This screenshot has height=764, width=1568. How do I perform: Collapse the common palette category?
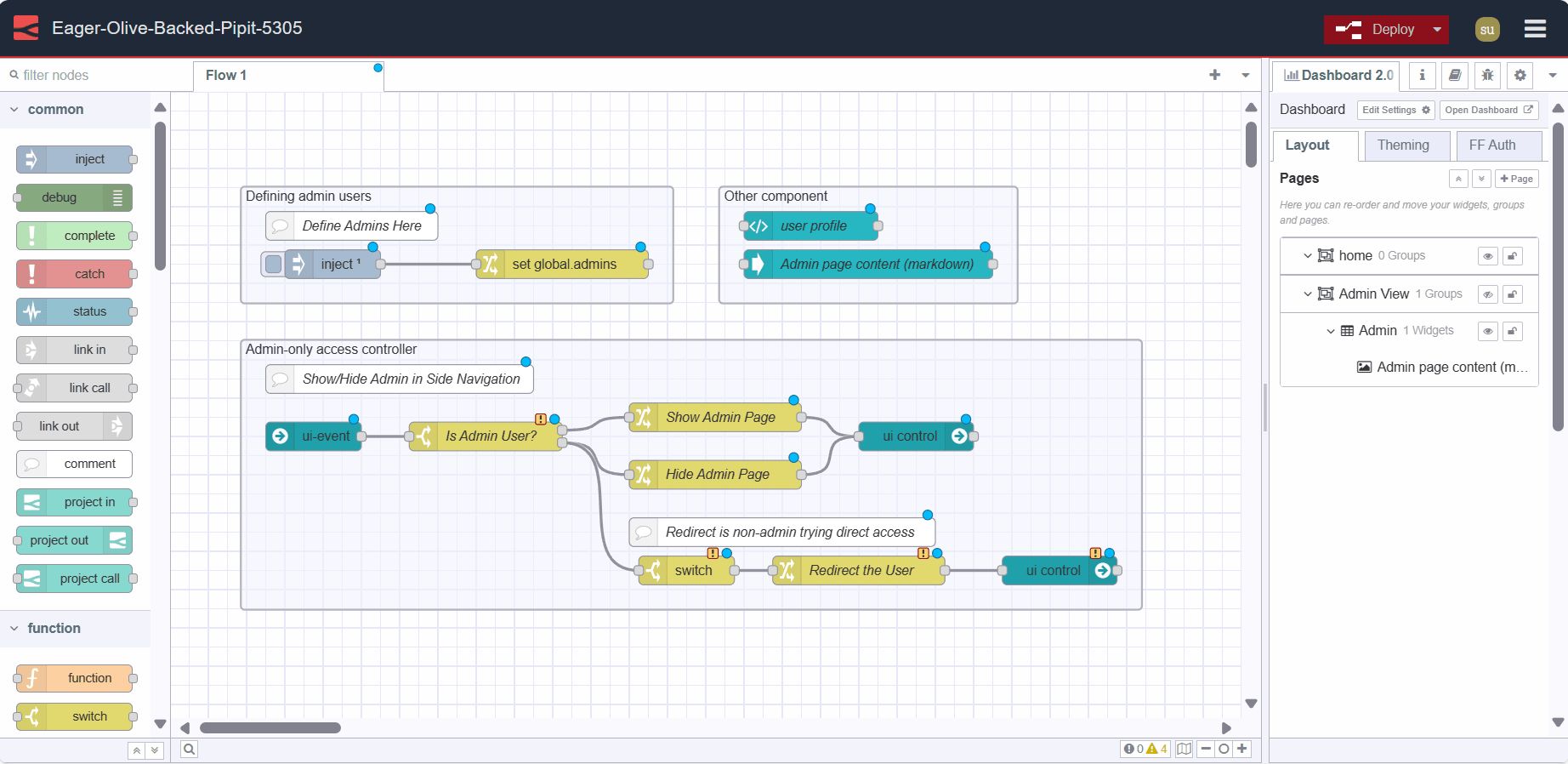click(x=14, y=110)
